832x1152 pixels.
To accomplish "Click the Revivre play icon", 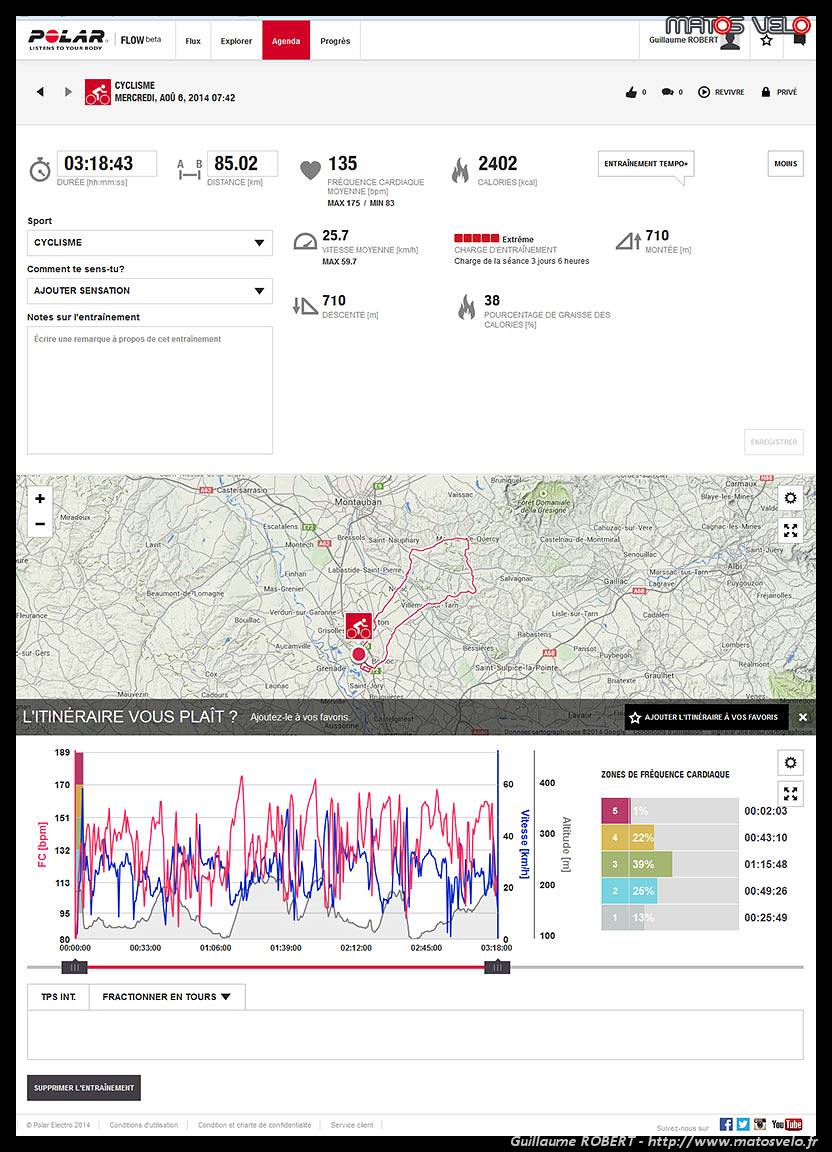I will [704, 92].
